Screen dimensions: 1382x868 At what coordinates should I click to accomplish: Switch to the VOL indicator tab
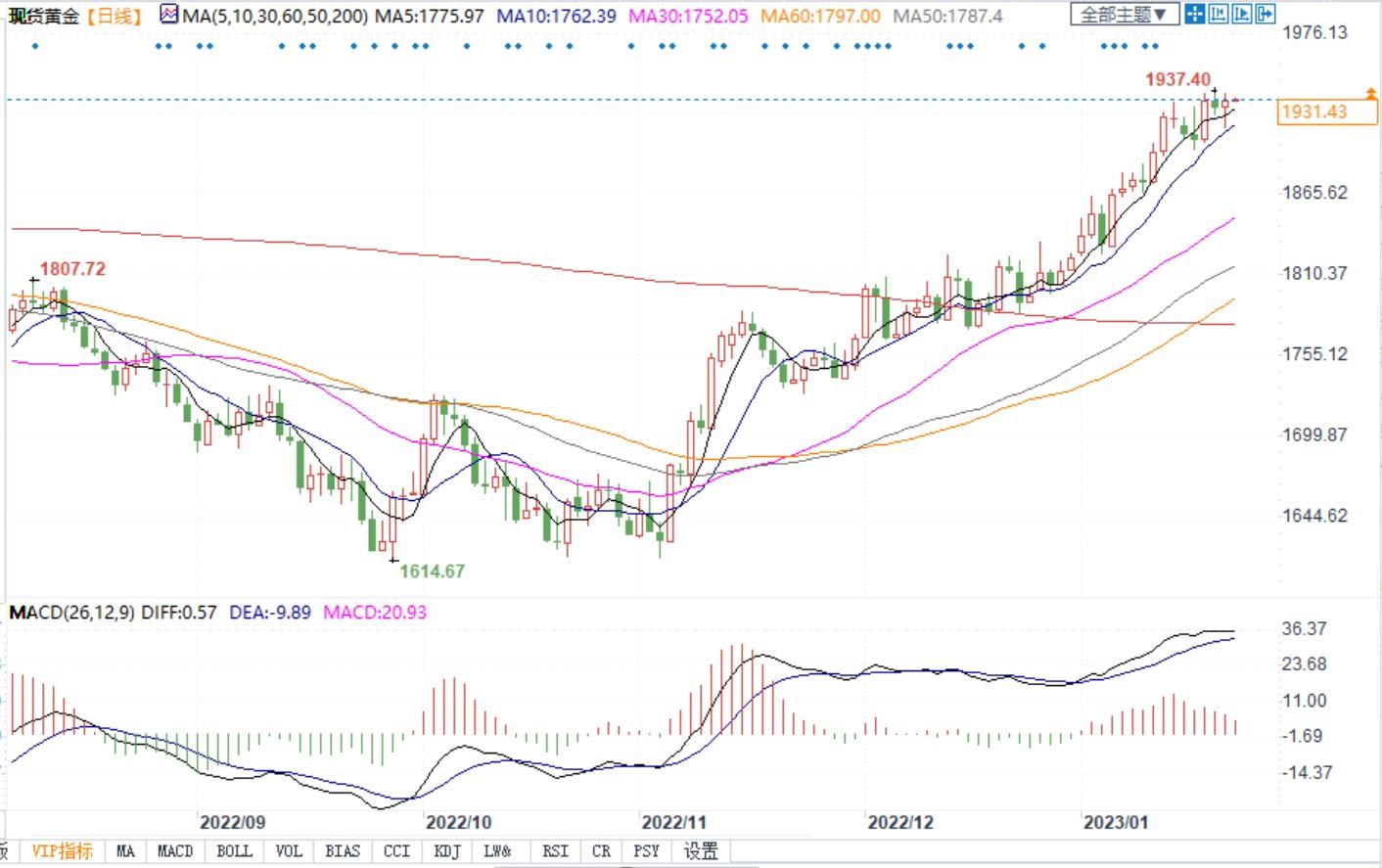tap(288, 851)
